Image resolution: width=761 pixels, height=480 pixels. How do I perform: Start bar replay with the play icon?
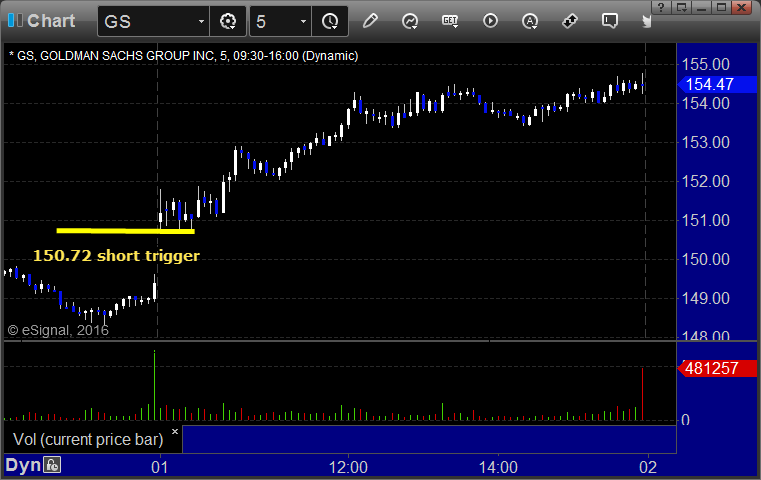[490, 21]
